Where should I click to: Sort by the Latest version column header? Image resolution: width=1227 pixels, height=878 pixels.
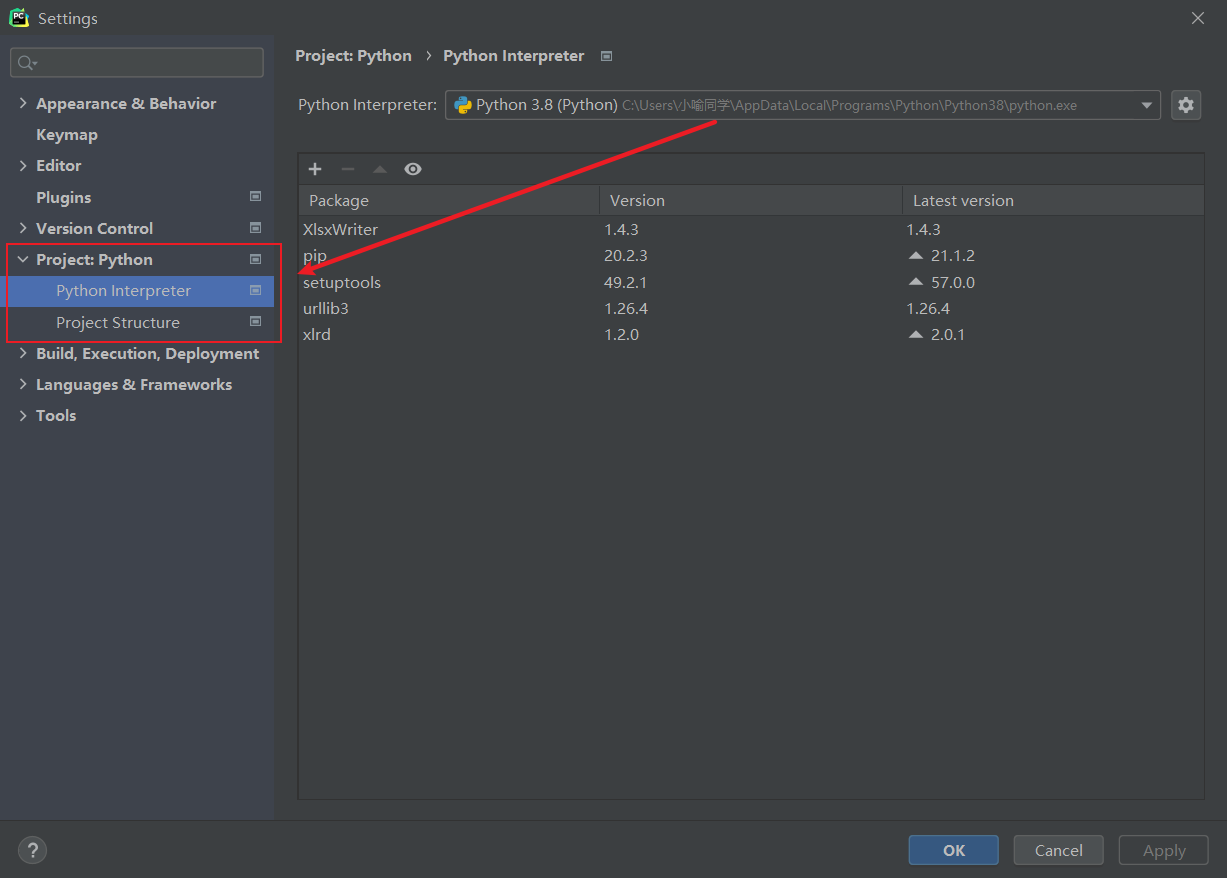coord(1053,200)
